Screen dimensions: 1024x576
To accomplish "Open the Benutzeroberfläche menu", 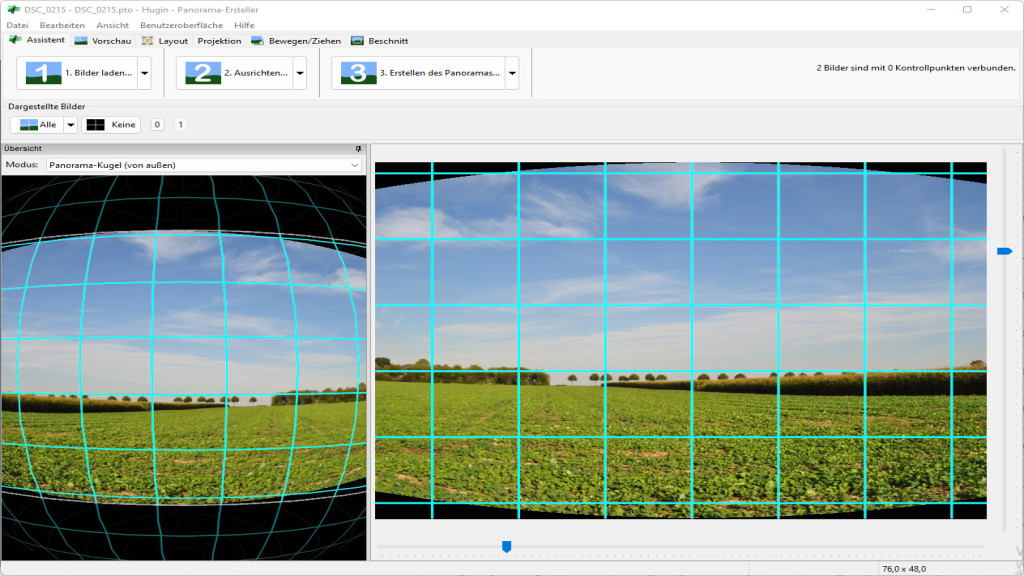I will pyautogui.click(x=181, y=25).
